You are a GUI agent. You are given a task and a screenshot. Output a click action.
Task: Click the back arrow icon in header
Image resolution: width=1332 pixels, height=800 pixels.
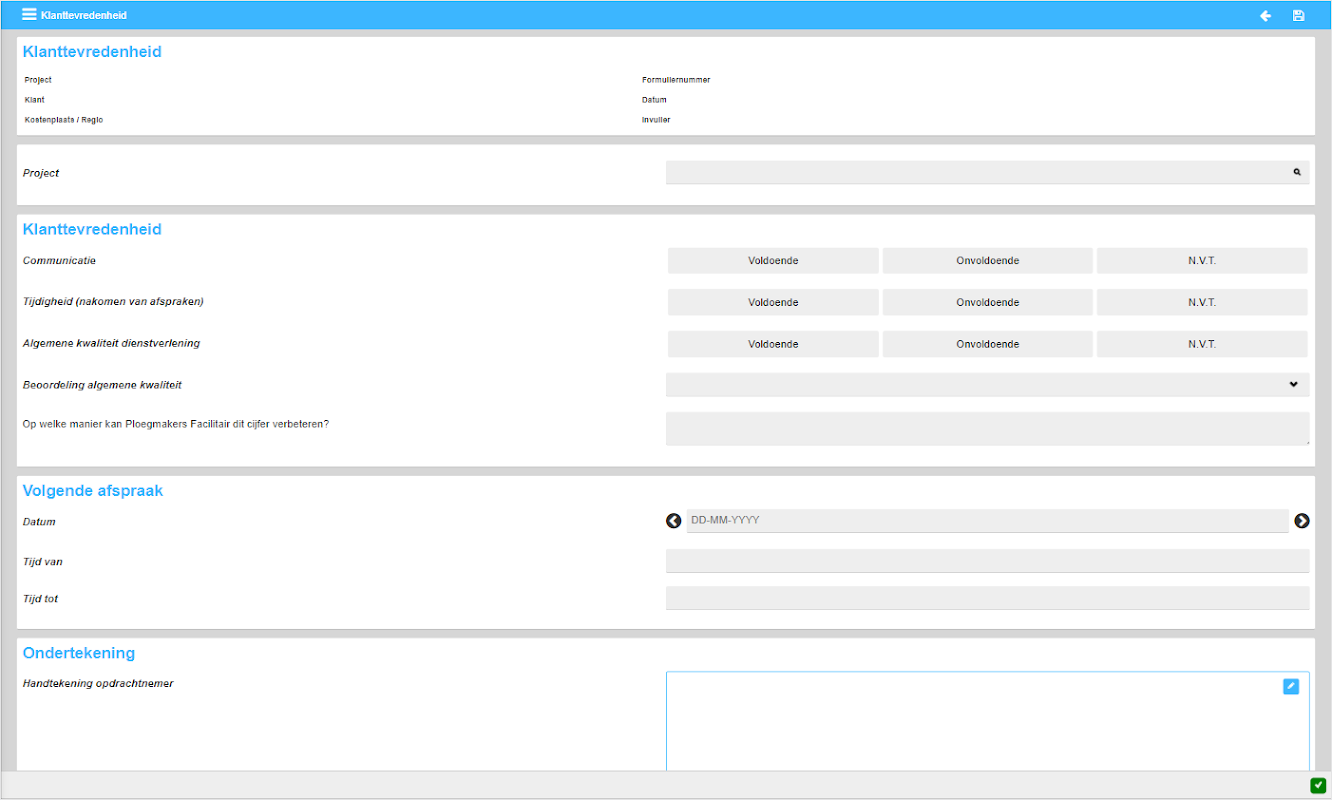(1265, 16)
